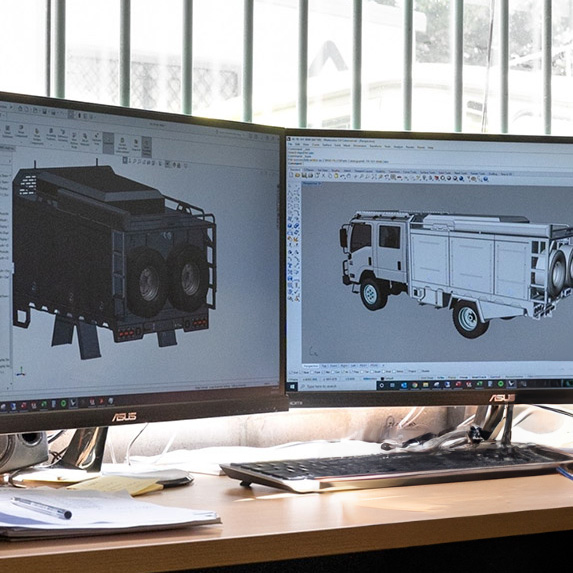Screen dimensions: 573x573
Task: Open the Perspective viewport title dropdown
Action: pos(311,183)
